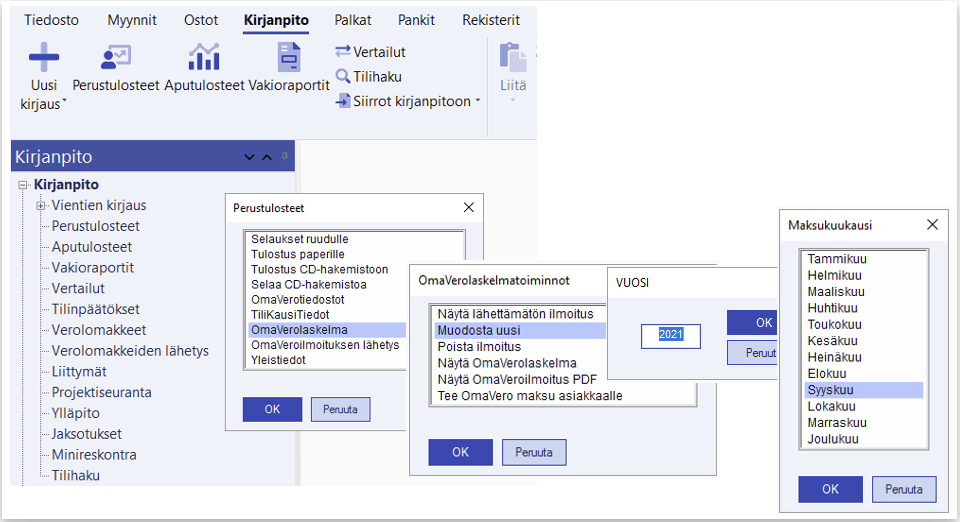Click Vertailut in the ribbon
The height and width of the screenshot is (522, 960).
pyautogui.click(x=370, y=52)
